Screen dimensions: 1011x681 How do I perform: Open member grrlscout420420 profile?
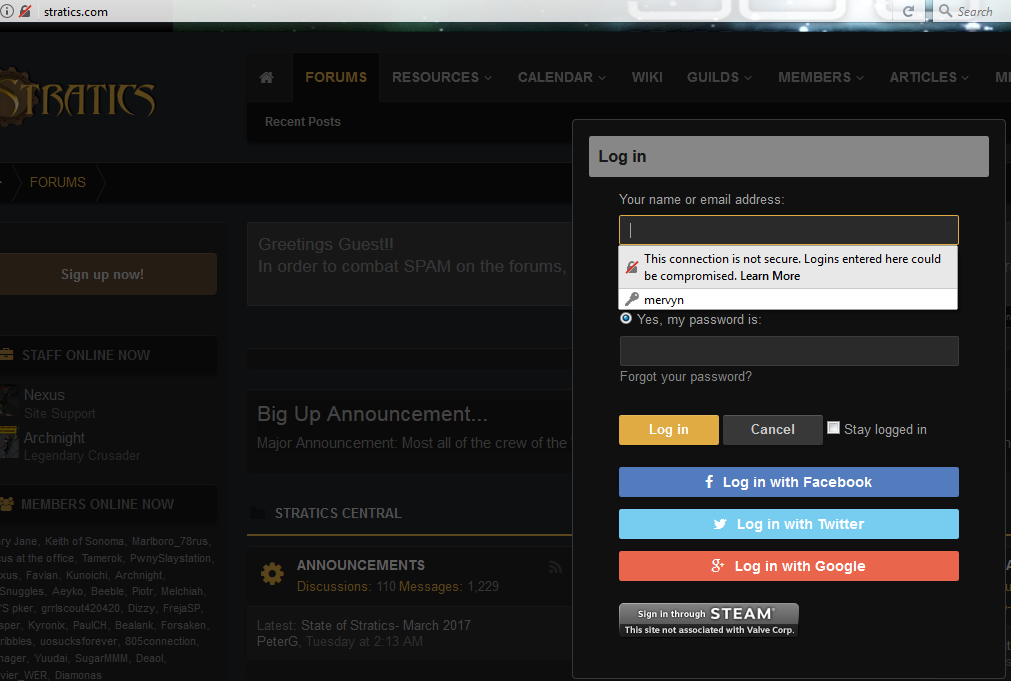pyautogui.click(x=81, y=608)
